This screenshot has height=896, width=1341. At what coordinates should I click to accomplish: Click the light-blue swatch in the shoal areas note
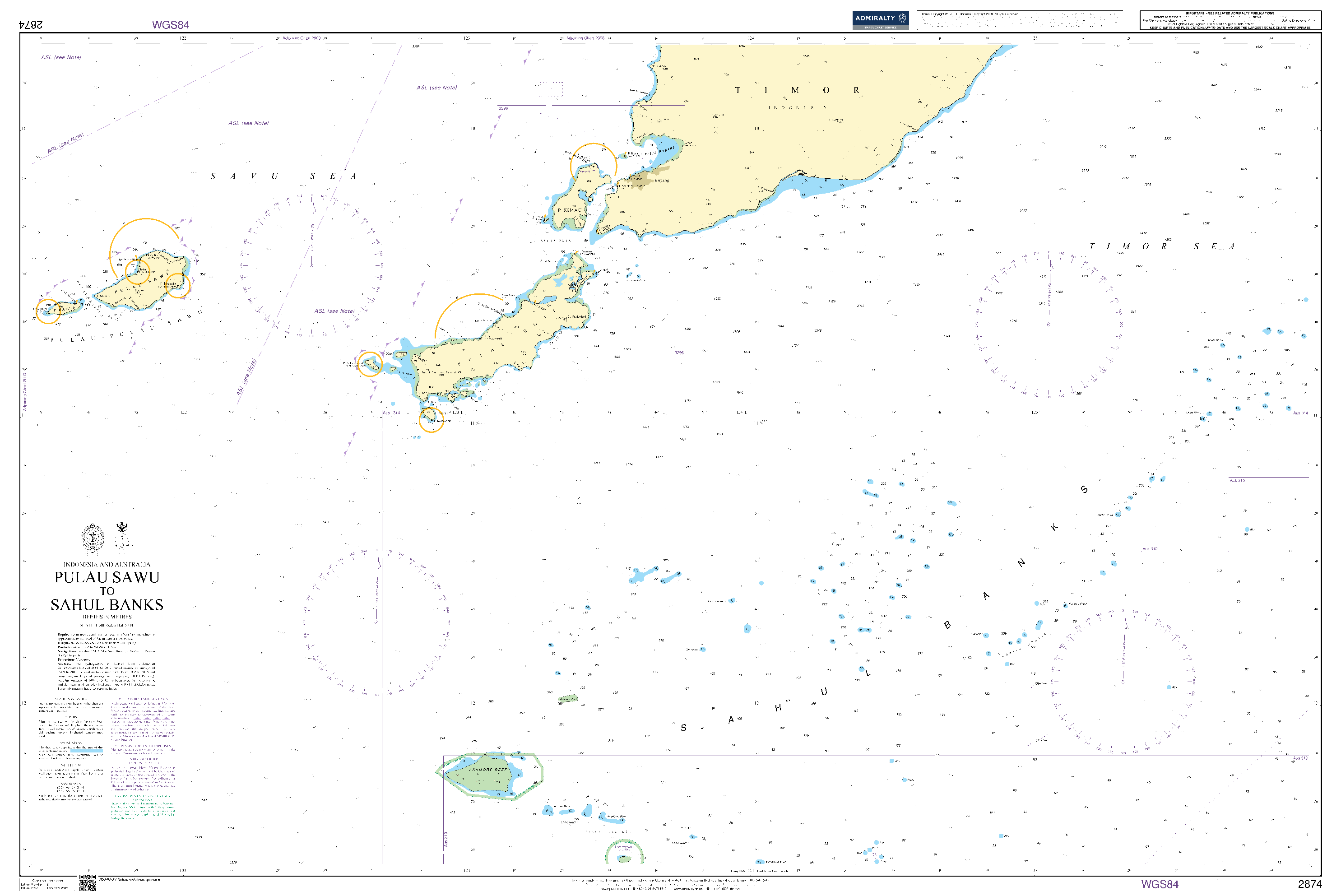[86, 752]
